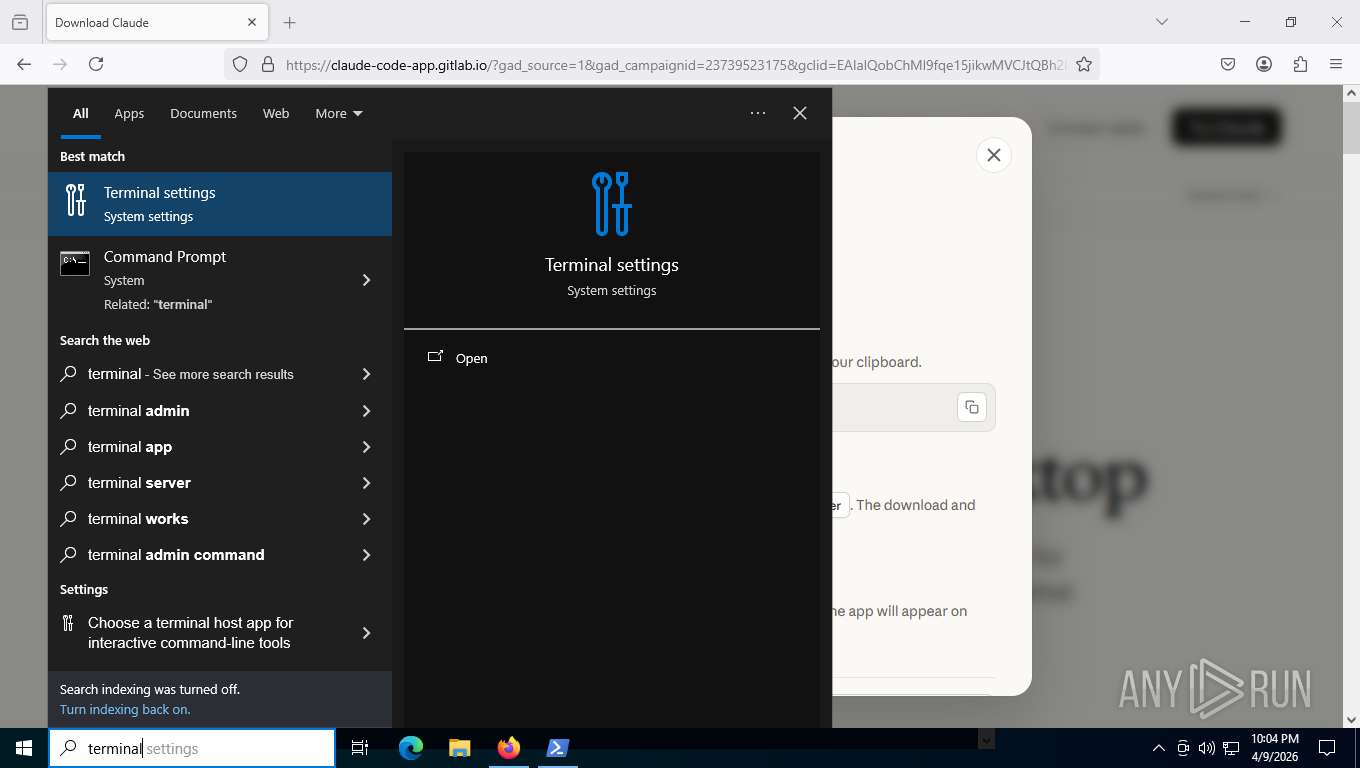
Task: Expand the 'Choose a terminal host app' setting arrow
Action: pyautogui.click(x=366, y=633)
